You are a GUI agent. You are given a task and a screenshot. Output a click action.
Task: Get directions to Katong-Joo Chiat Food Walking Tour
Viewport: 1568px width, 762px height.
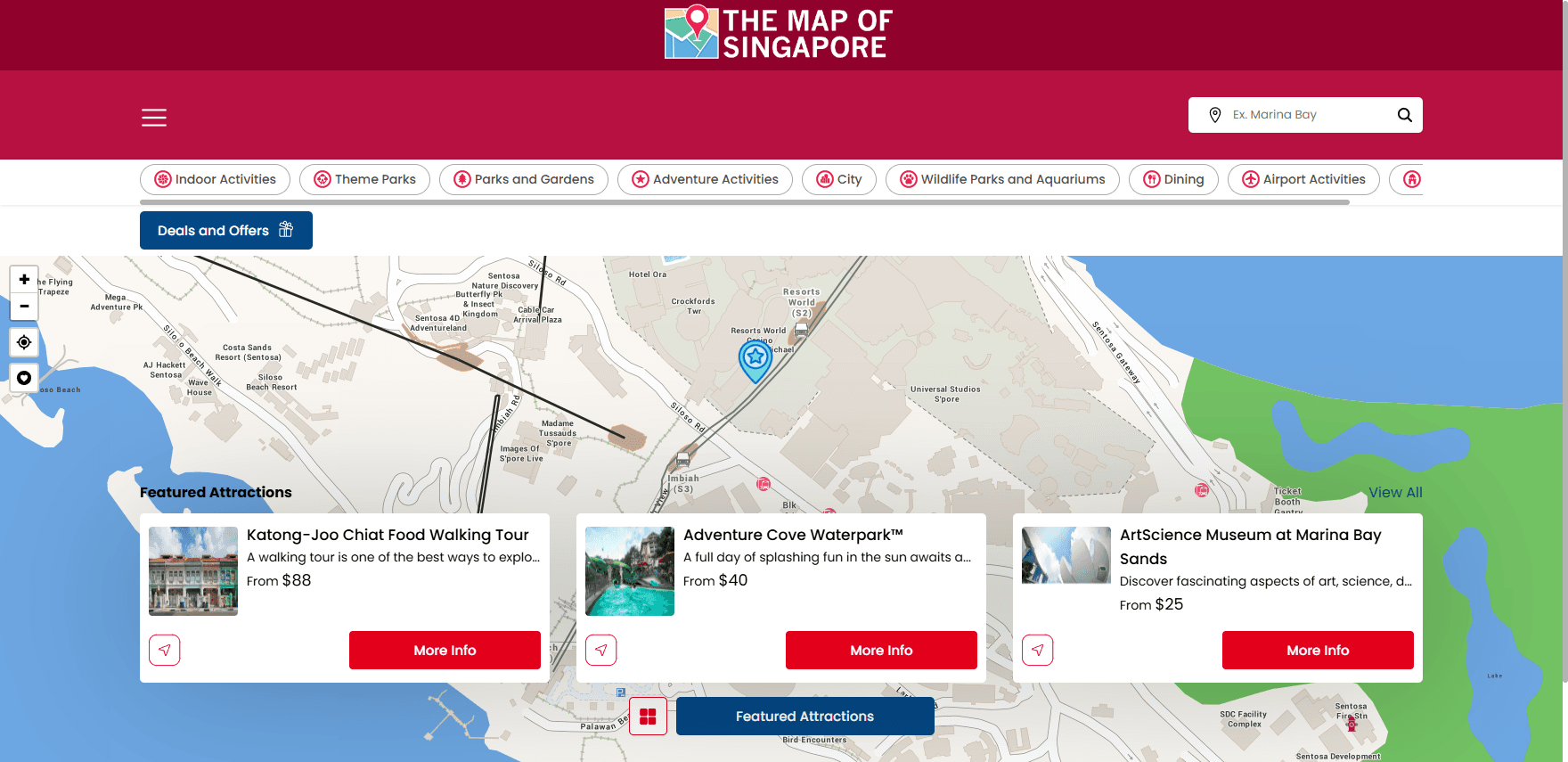(x=165, y=650)
